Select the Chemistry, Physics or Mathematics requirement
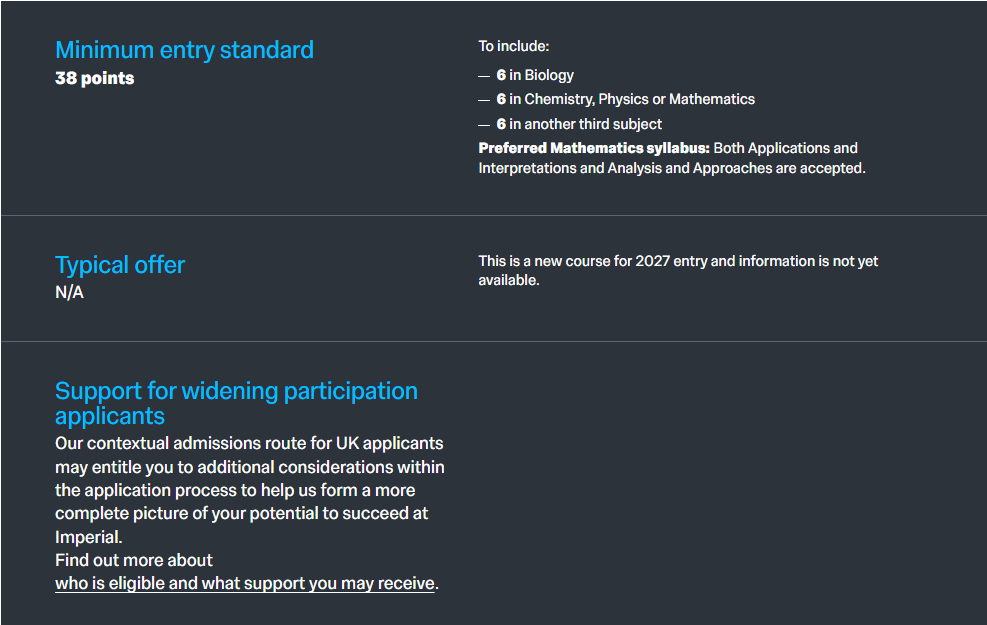Viewport: 987px width, 625px height. [x=625, y=99]
